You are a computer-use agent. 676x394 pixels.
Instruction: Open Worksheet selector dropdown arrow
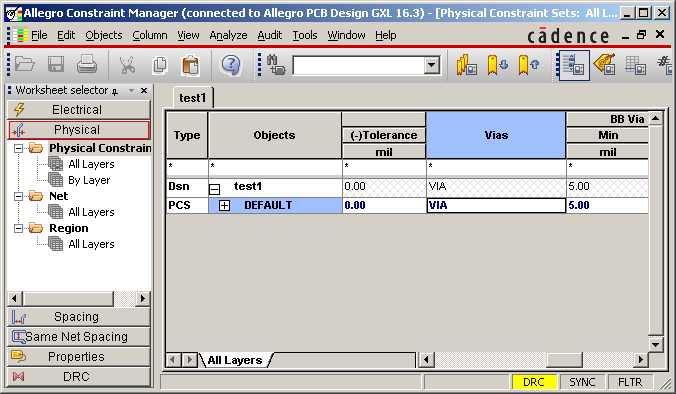[x=131, y=91]
